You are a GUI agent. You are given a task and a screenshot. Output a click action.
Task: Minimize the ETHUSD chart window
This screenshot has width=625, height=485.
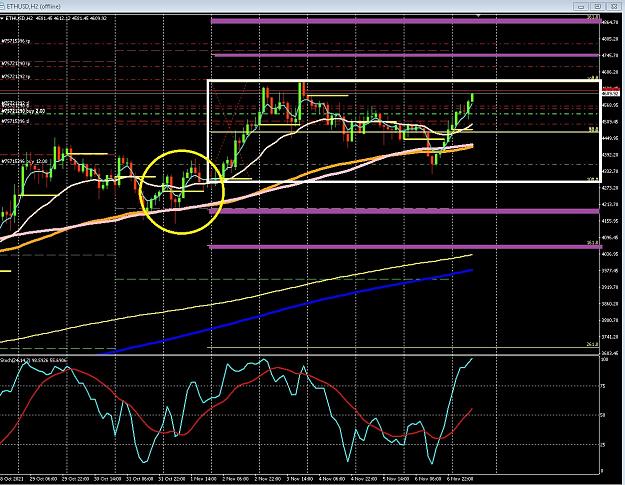pyautogui.click(x=581, y=6)
